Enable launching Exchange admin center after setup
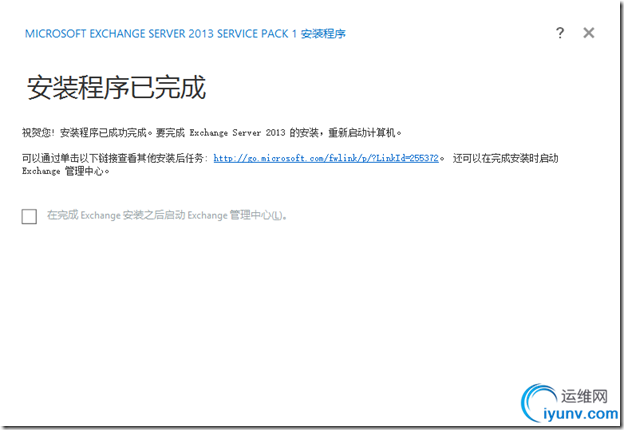This screenshot has height=430, width=624. click(29, 216)
